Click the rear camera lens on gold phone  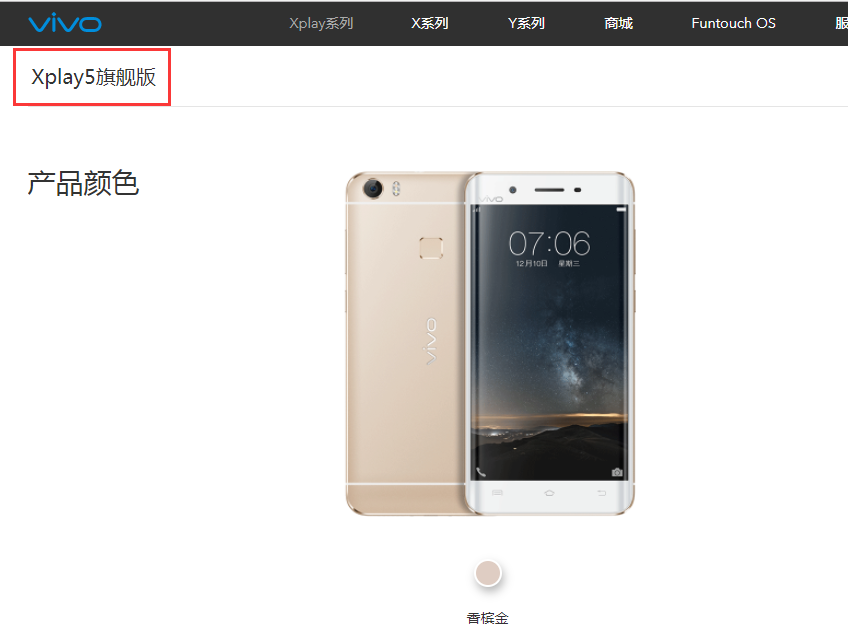(373, 189)
